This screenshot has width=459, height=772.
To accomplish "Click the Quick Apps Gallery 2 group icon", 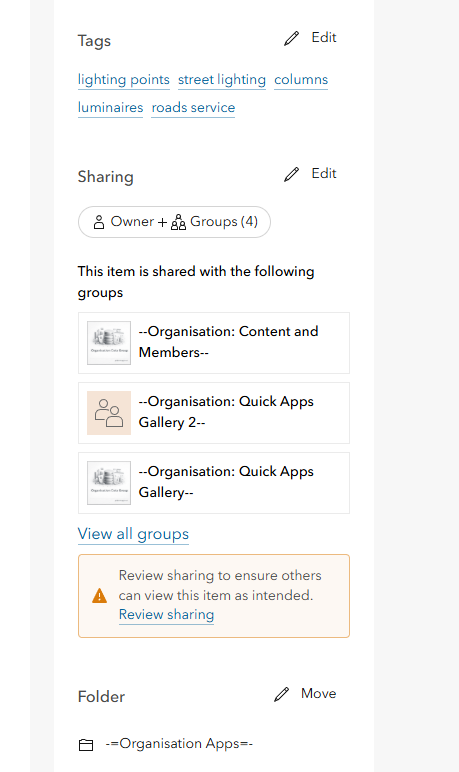I will tap(109, 413).
